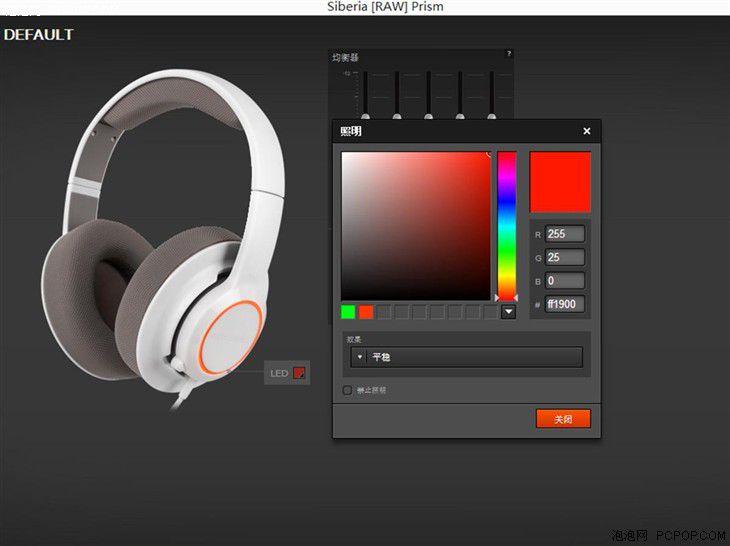The width and height of the screenshot is (730, 546).
Task: Click the DEFAULT profile title
Action: coord(38,34)
